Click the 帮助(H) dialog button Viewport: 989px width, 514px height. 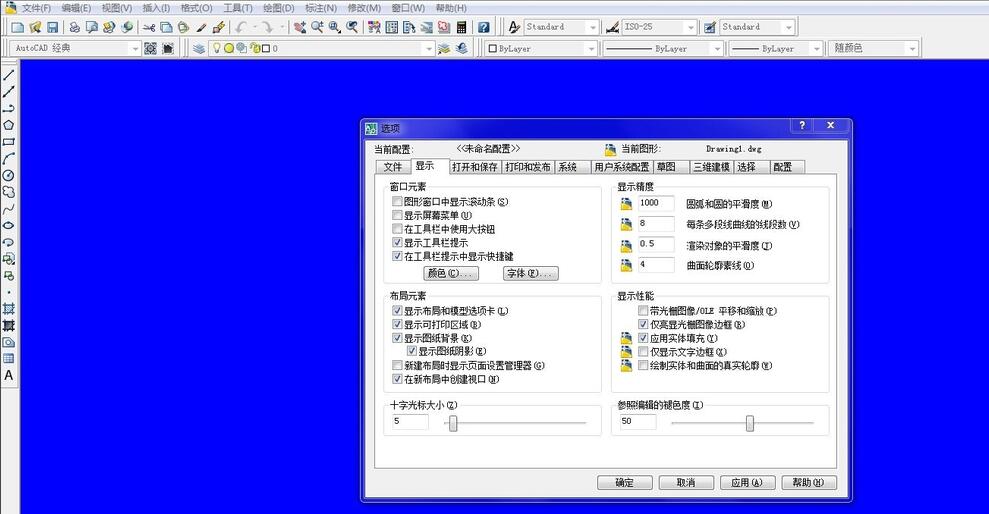809,483
